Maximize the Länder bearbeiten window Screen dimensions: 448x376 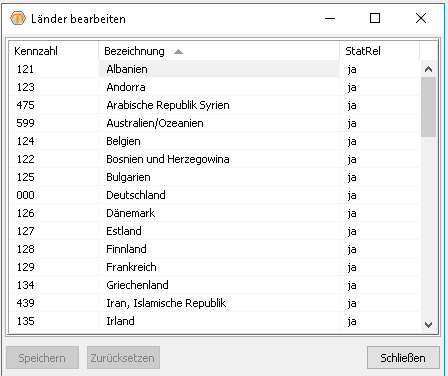coord(375,18)
